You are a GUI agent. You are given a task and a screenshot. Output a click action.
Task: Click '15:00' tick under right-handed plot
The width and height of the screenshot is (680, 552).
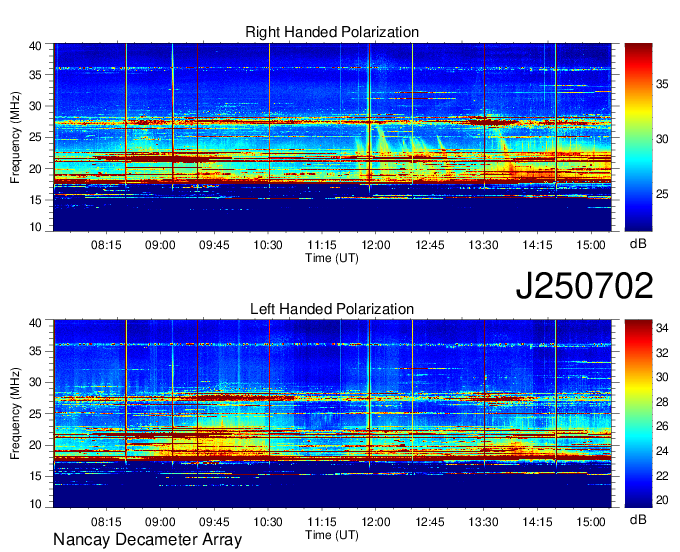tap(591, 245)
